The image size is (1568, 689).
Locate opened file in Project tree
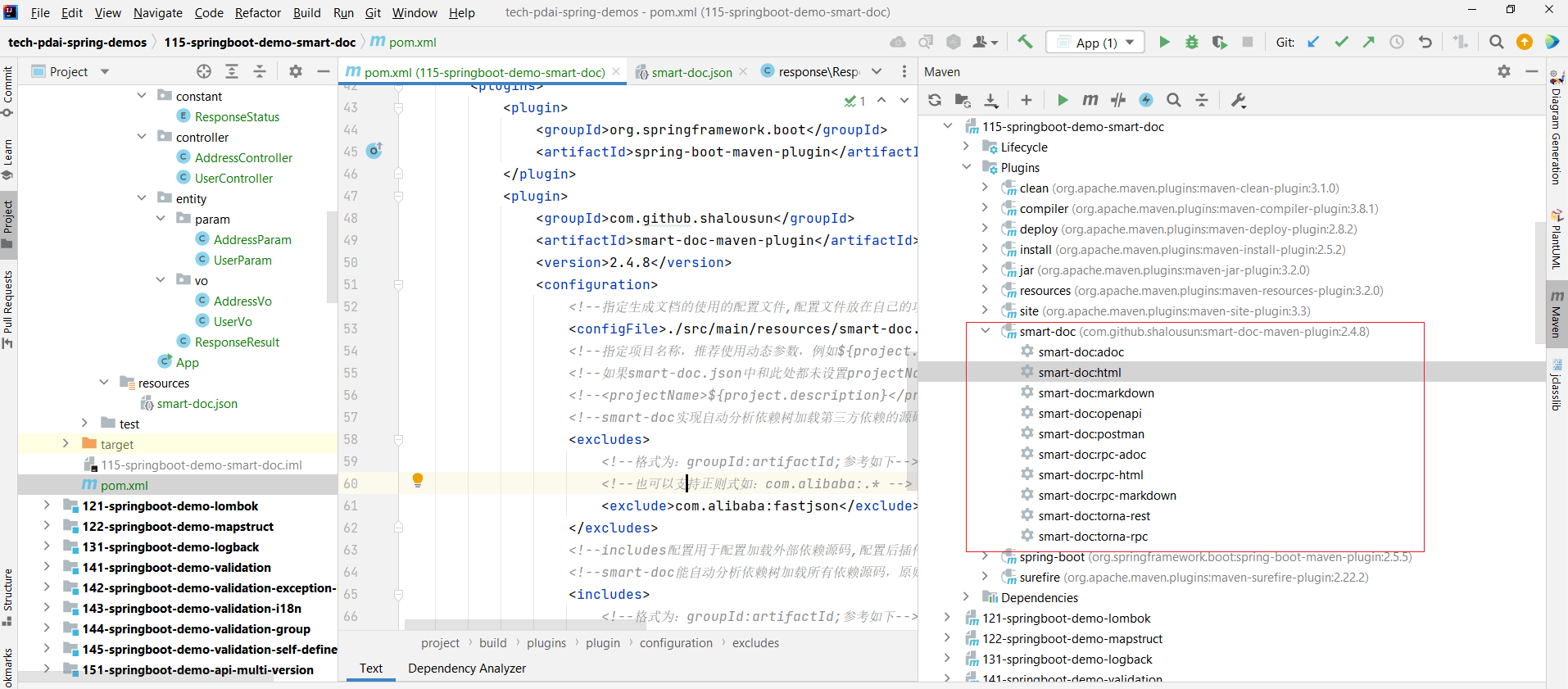click(x=204, y=71)
